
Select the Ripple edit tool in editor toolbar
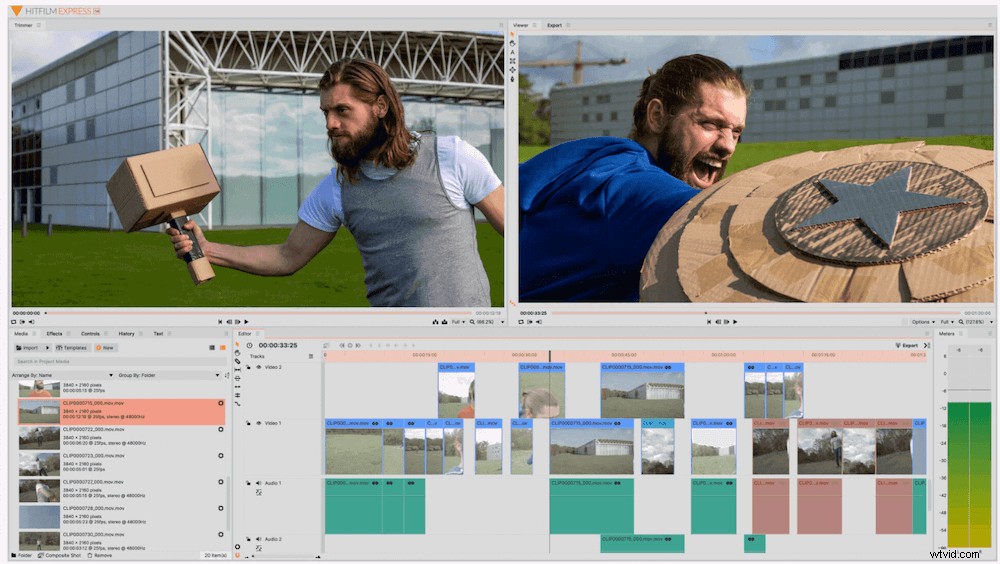(237, 387)
